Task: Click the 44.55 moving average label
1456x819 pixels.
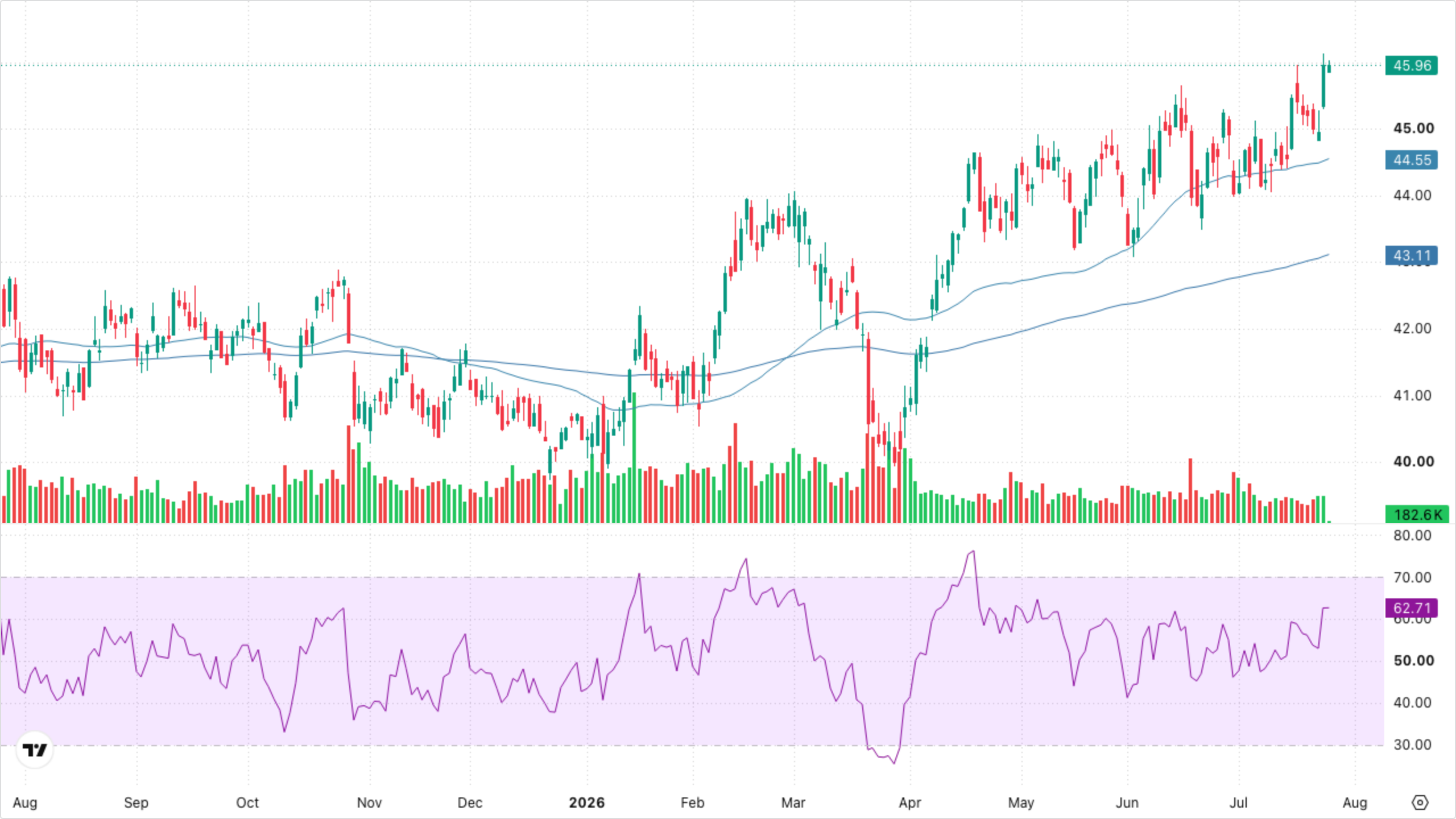Action: [x=1412, y=160]
